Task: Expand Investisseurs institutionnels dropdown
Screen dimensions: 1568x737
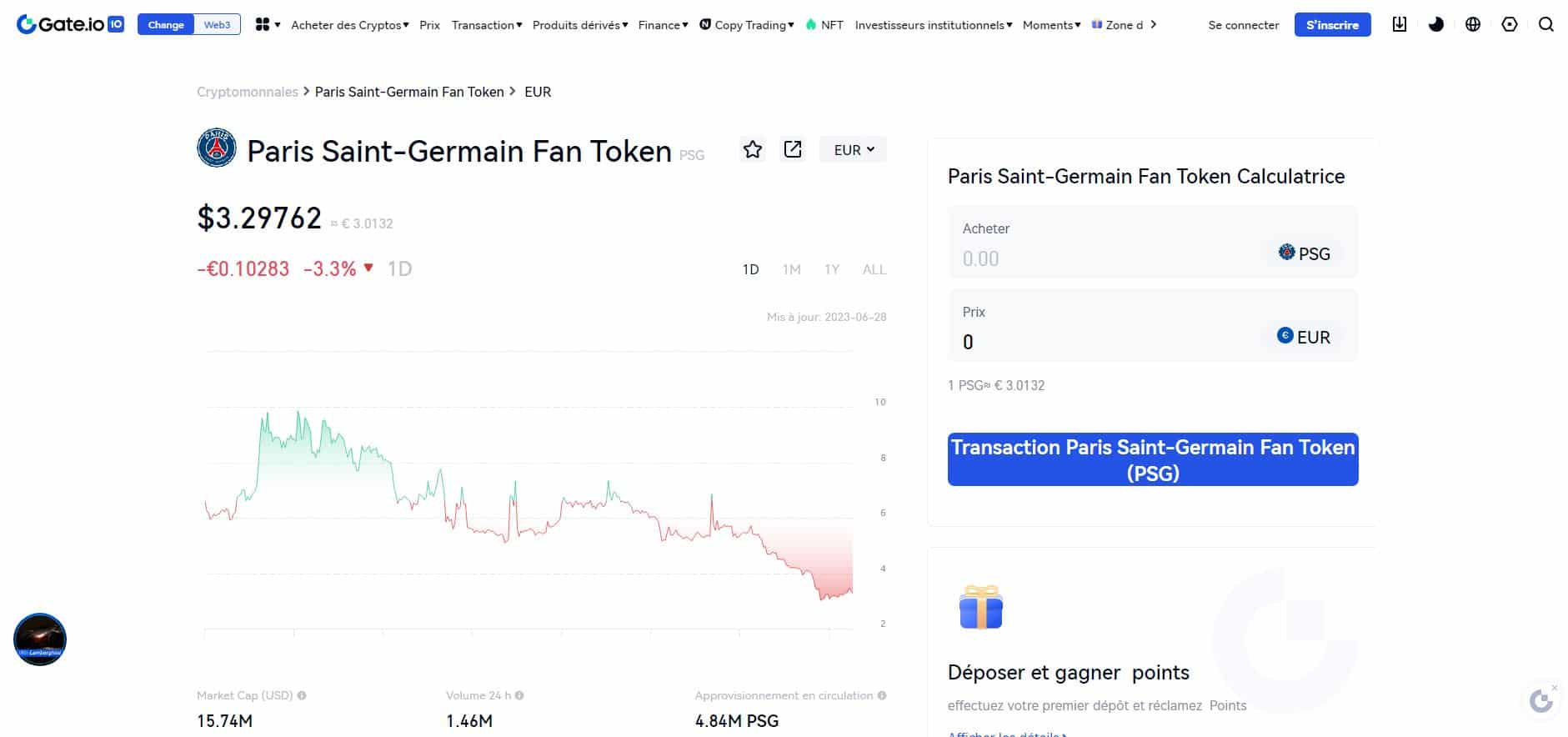Action: [934, 25]
